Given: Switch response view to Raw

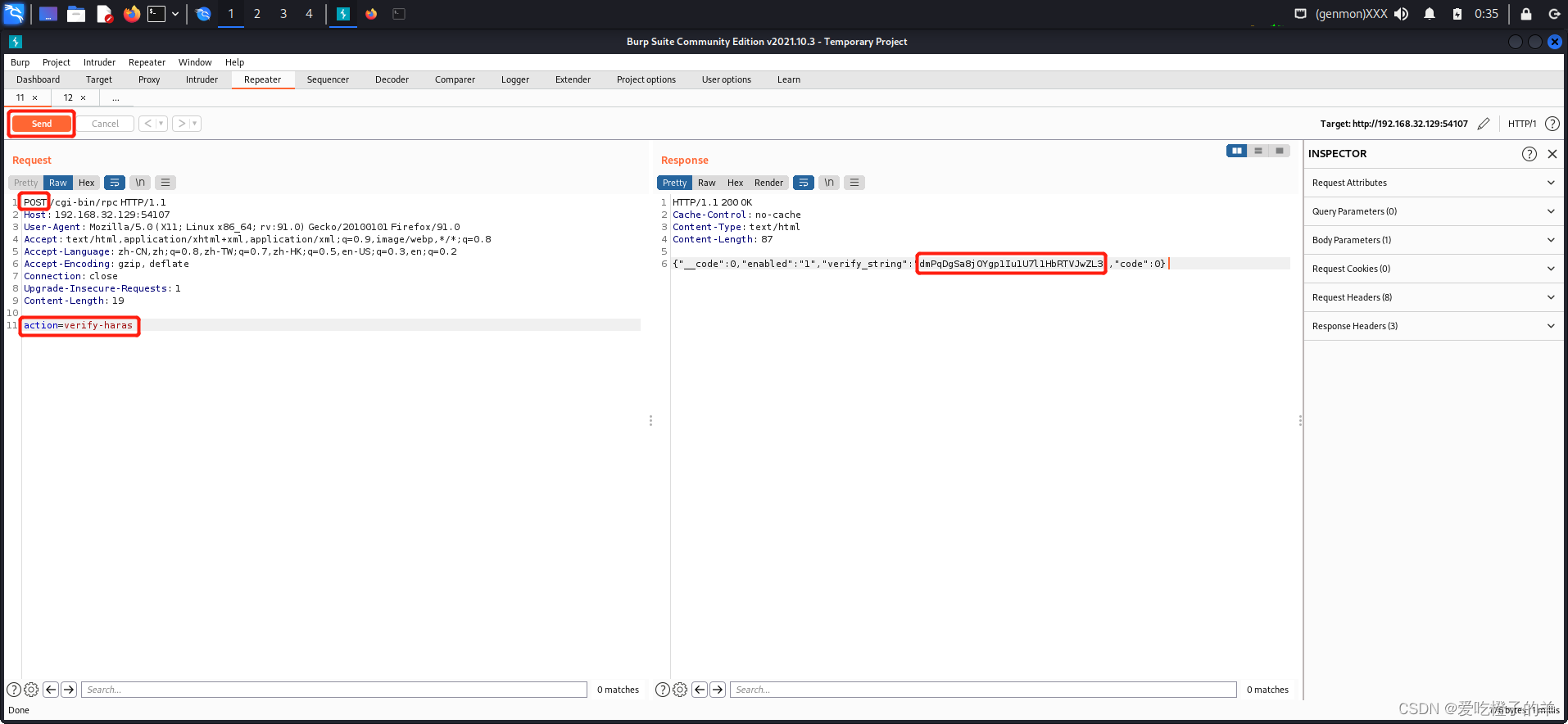Looking at the screenshot, I should (x=707, y=183).
